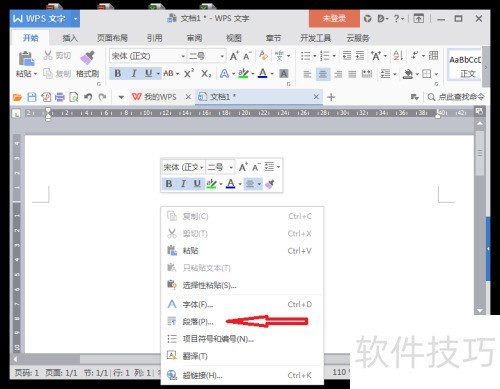This screenshot has width=500, height=389.
Task: Open file folder icon in quick toolbar
Action: coord(17,97)
